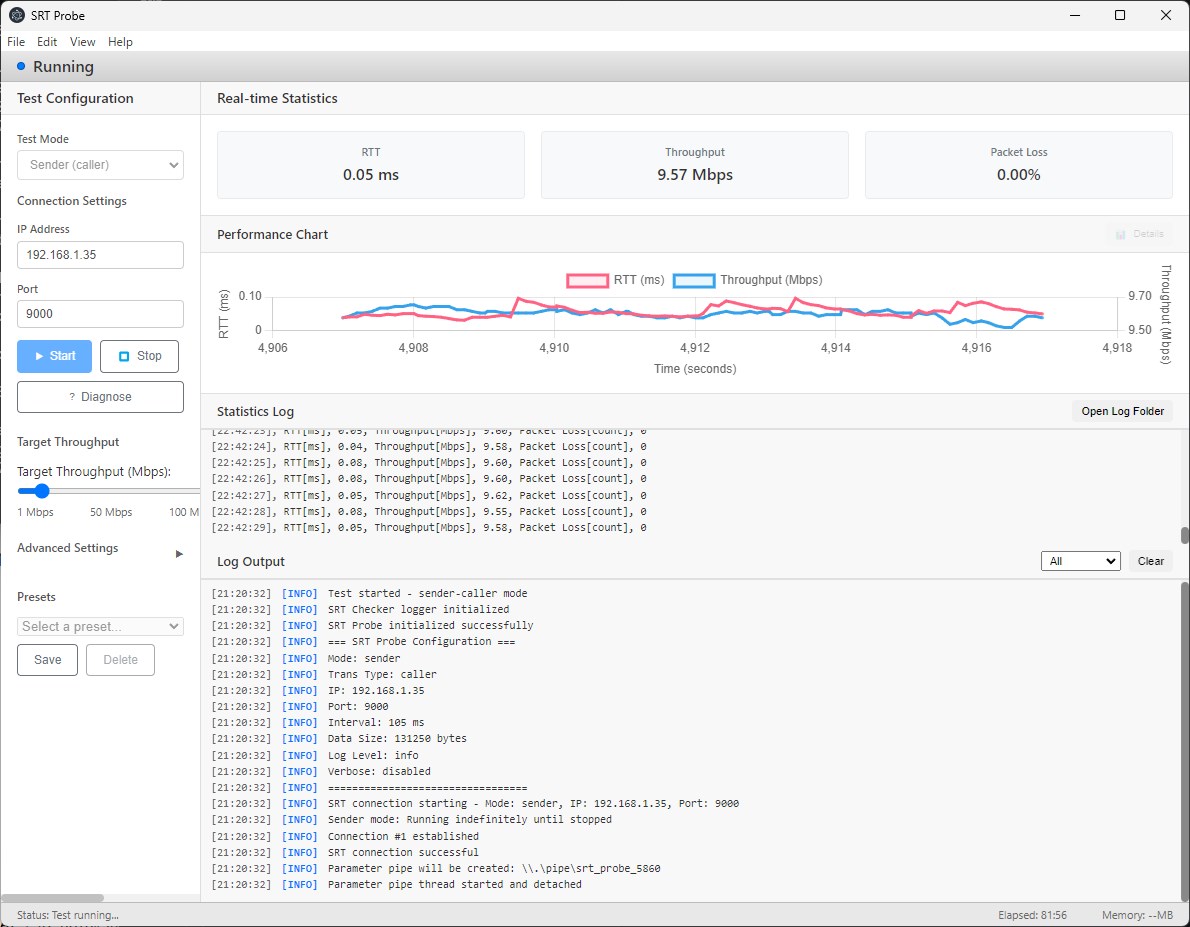Click "Status: Test running..." in status bar
This screenshot has height=927, width=1190.
68,916
